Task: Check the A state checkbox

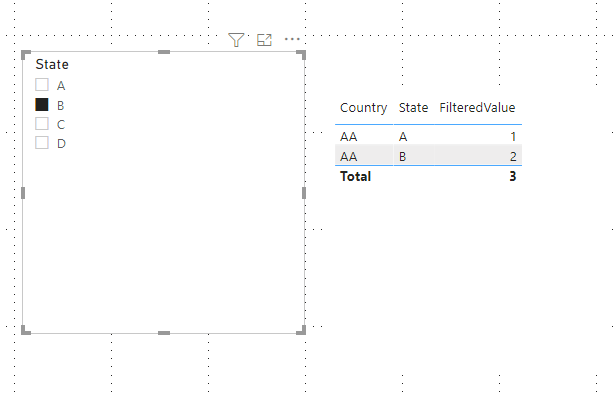Action: (x=42, y=85)
